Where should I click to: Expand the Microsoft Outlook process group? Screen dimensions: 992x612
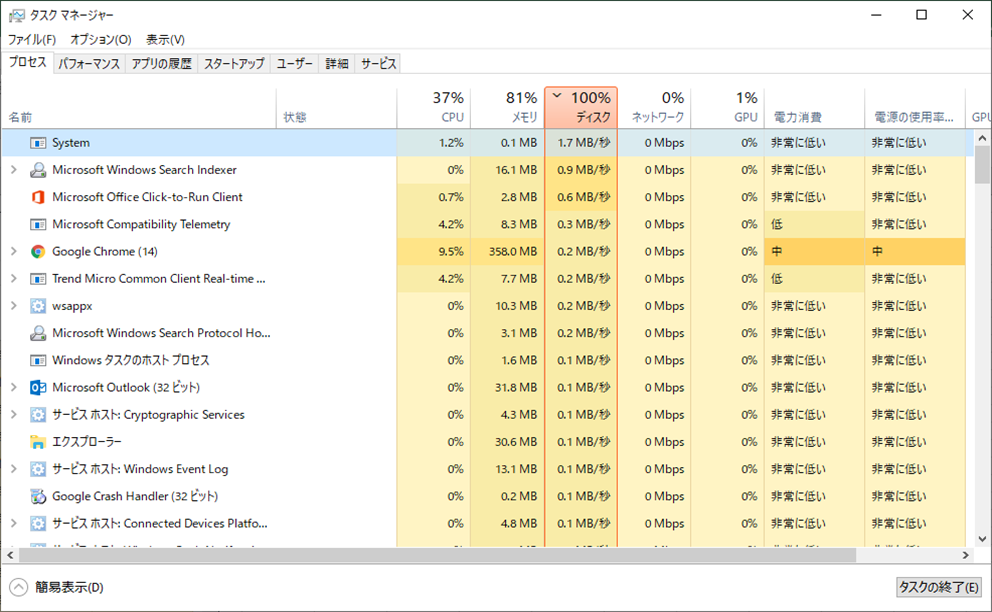coord(13,387)
